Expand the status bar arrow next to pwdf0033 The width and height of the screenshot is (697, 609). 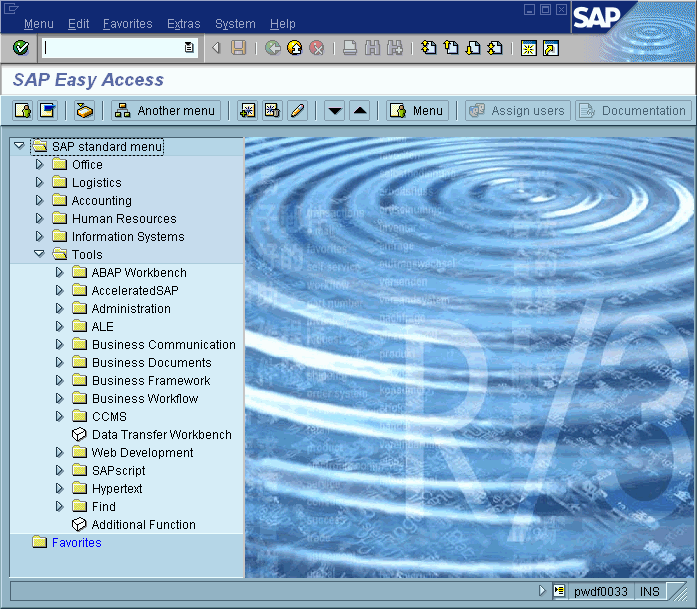point(542,591)
